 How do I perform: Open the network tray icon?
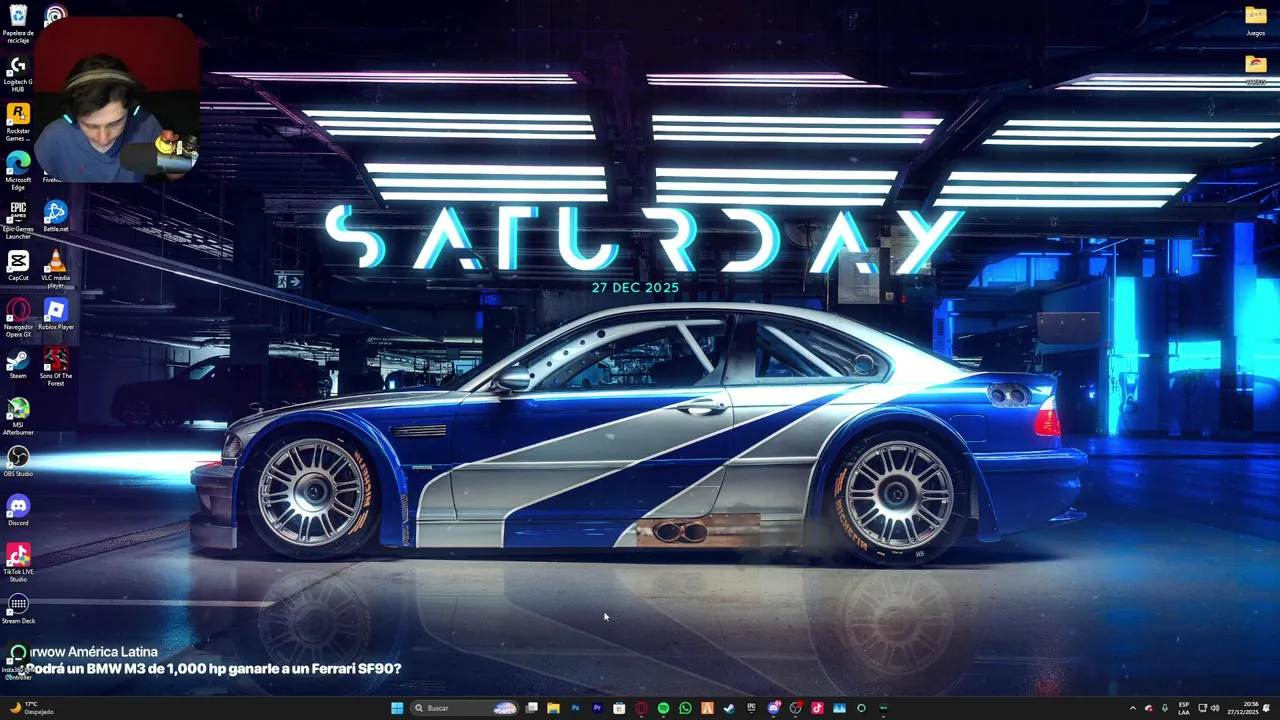[x=1203, y=708]
